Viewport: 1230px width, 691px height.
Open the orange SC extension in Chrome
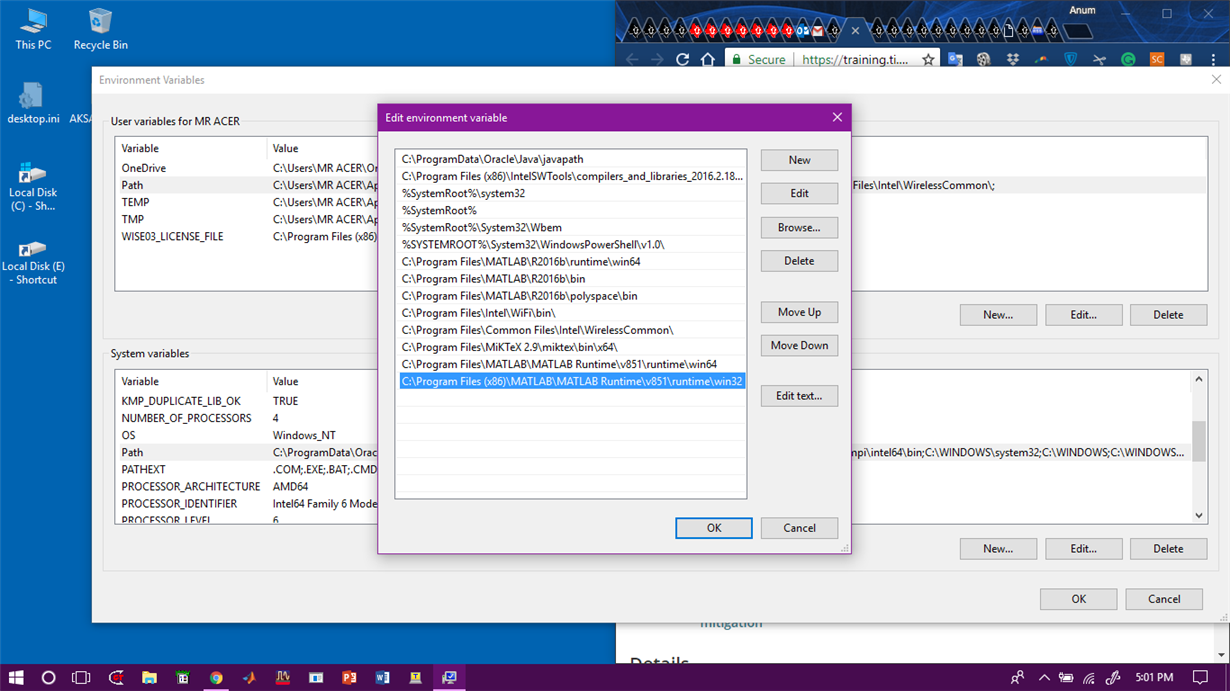click(x=1157, y=60)
